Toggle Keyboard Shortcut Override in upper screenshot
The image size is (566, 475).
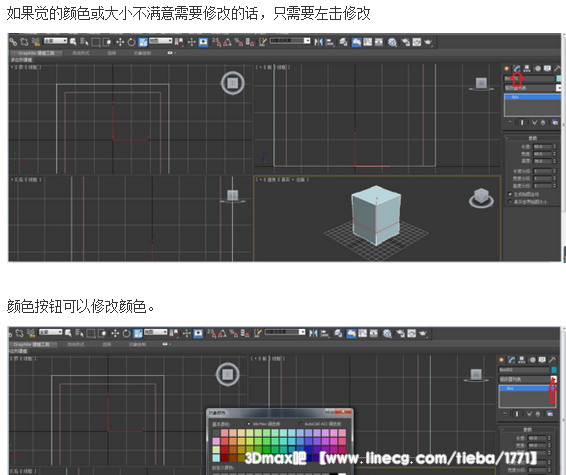[x=203, y=42]
